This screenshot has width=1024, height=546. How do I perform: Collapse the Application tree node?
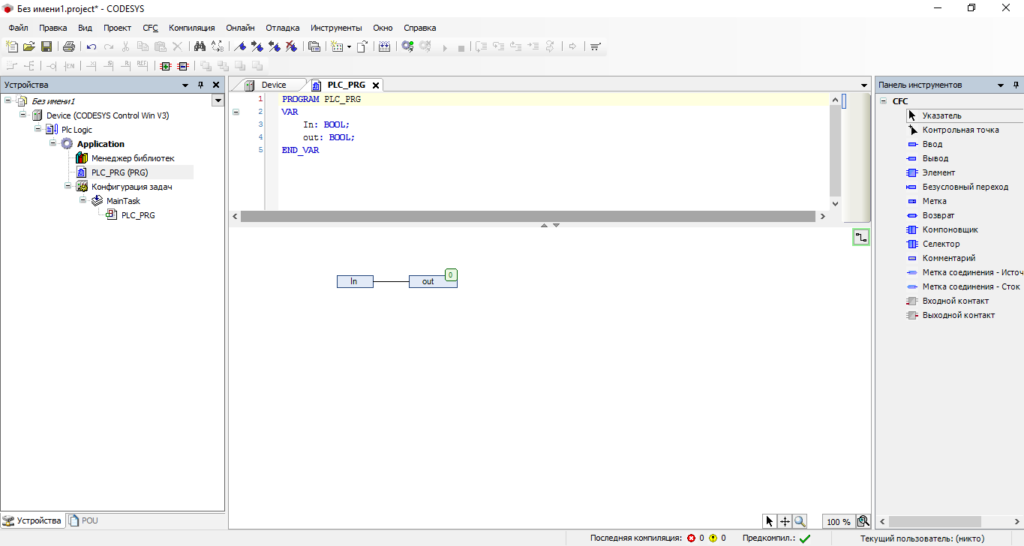54,144
